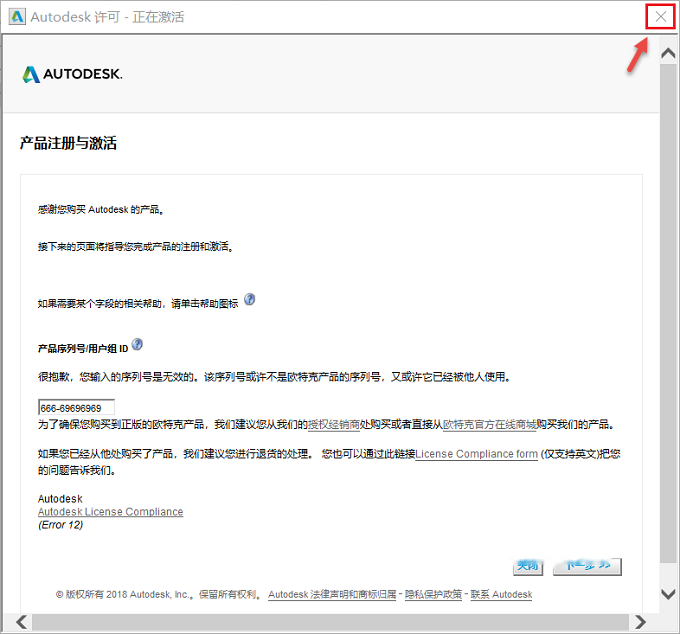The image size is (680, 634).
Task: Click the horizontal scrollbar right arrow
Action: (x=640, y=622)
